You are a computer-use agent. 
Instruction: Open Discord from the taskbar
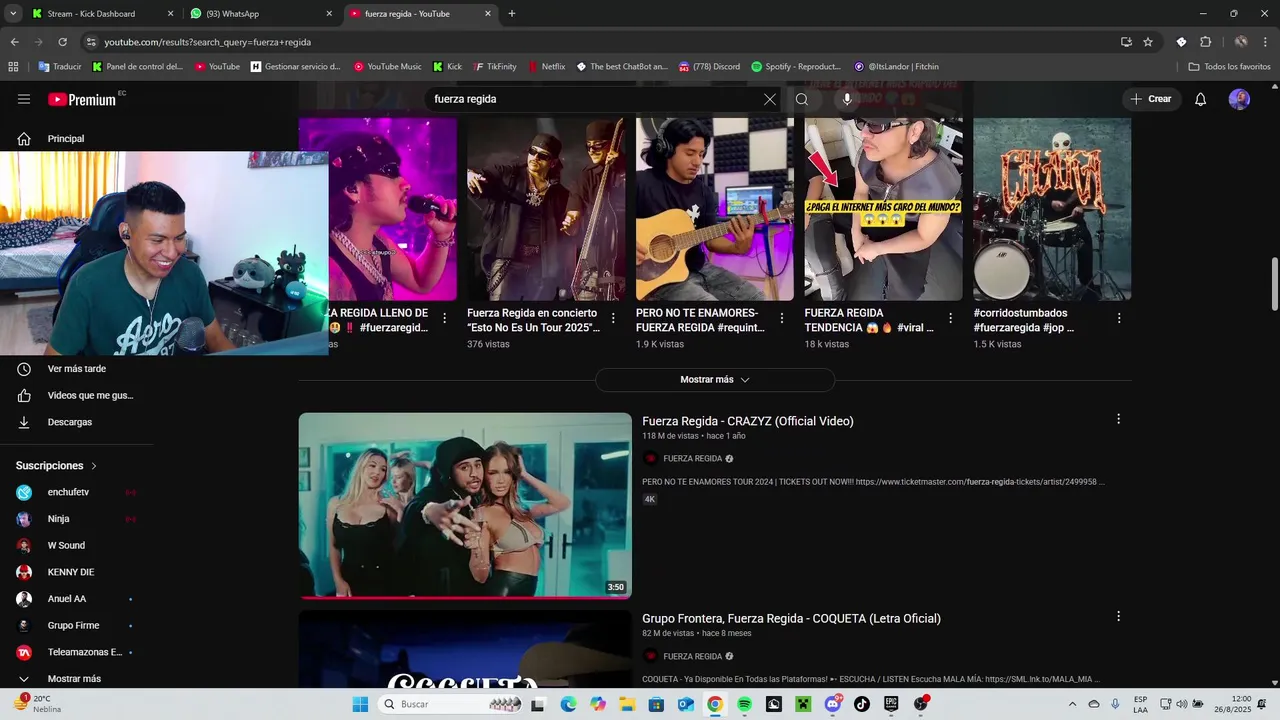[833, 704]
